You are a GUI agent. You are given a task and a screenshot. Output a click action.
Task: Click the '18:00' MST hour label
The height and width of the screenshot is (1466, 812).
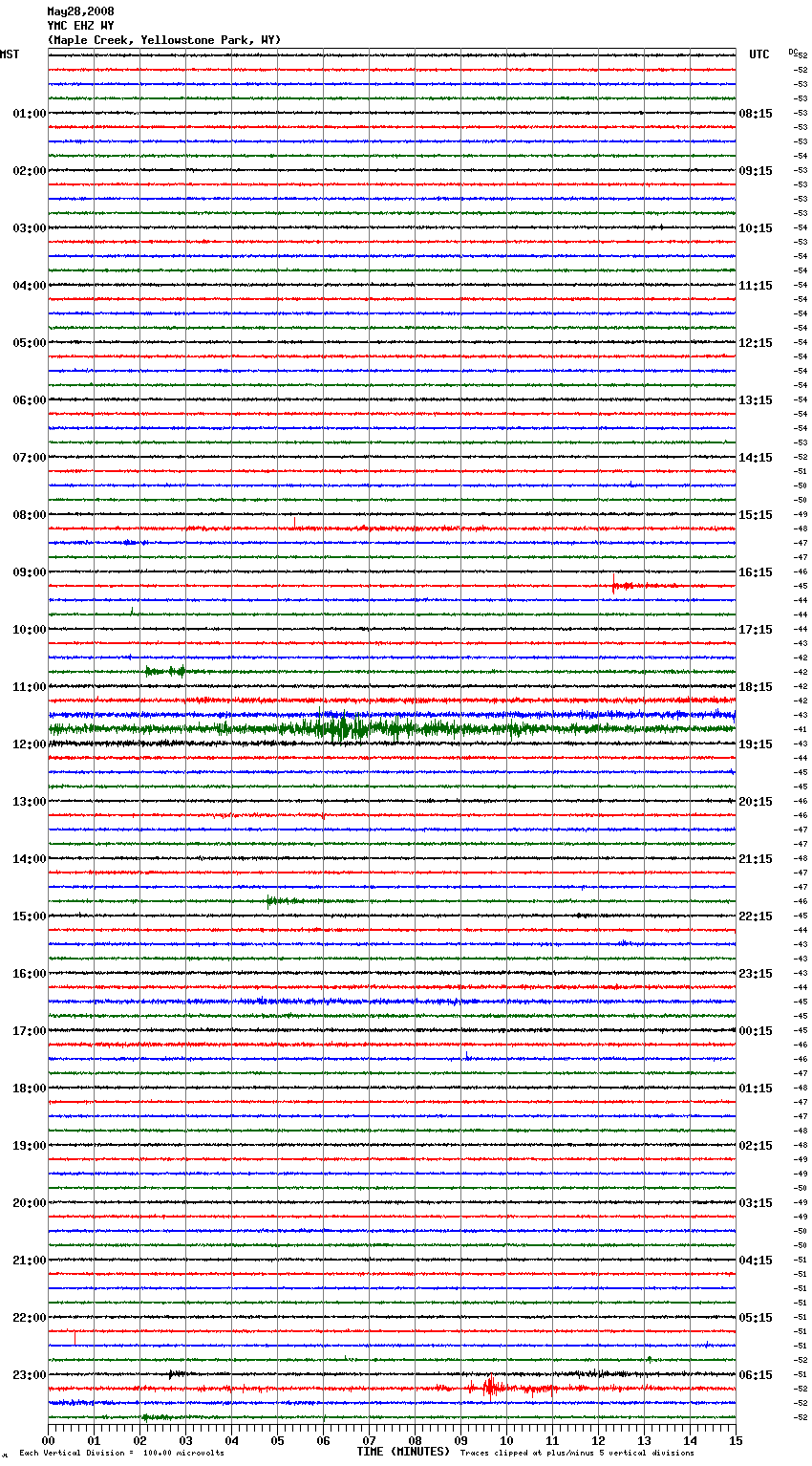tap(30, 1089)
